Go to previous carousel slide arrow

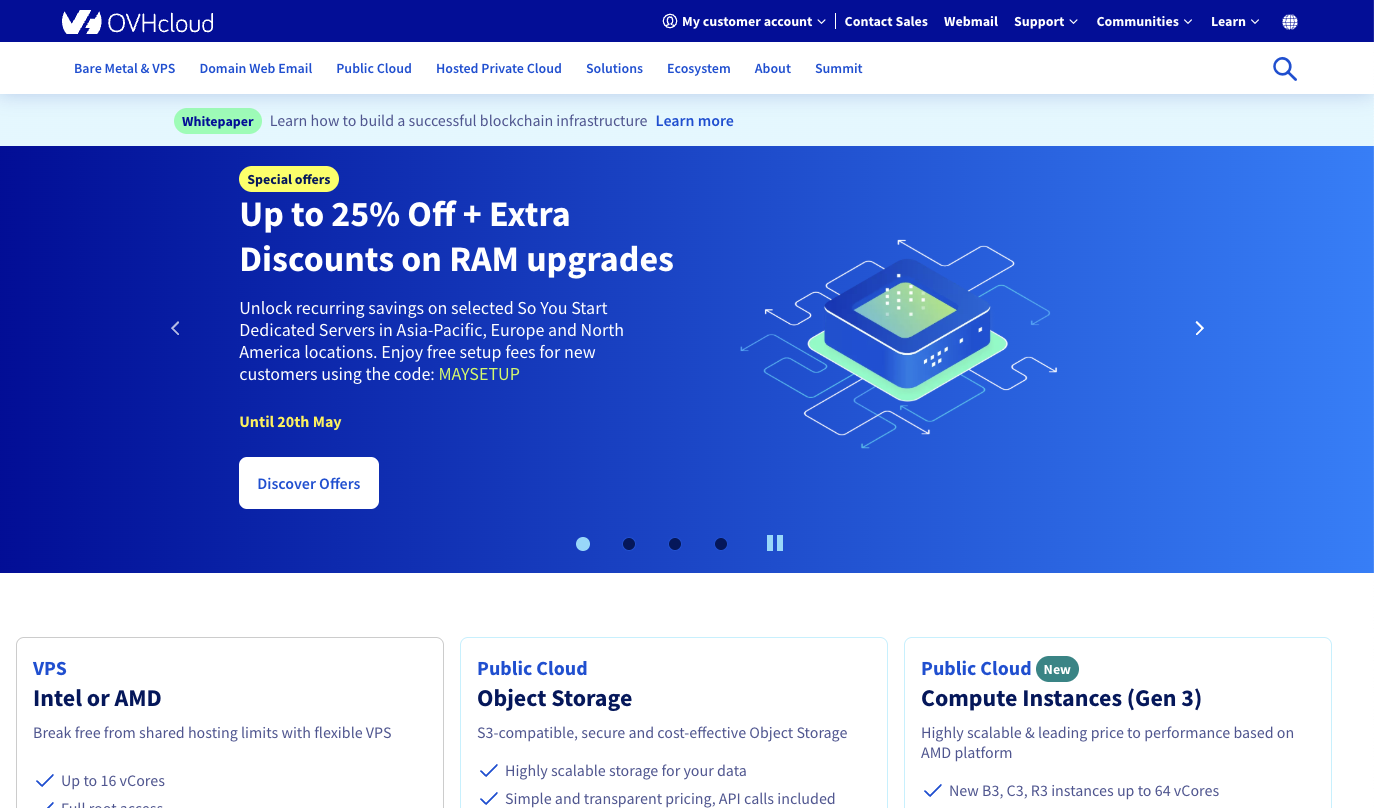(x=175, y=328)
